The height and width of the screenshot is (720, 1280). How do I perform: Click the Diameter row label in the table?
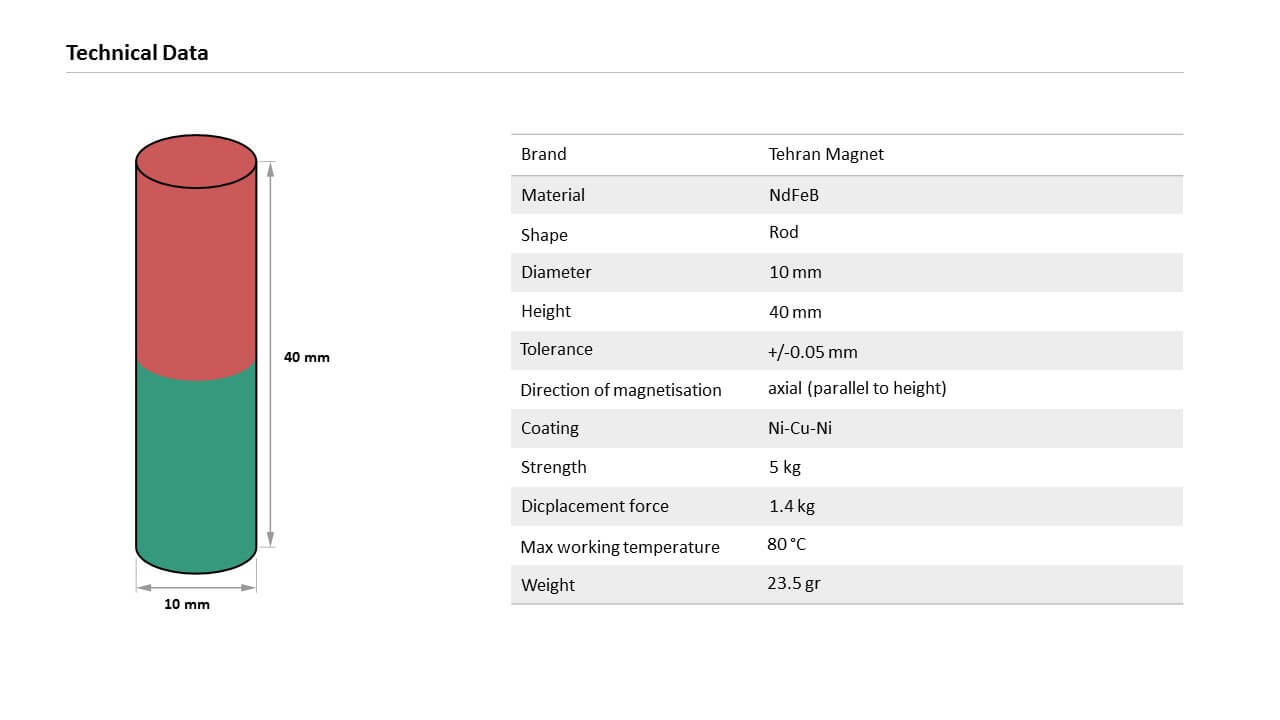point(556,272)
